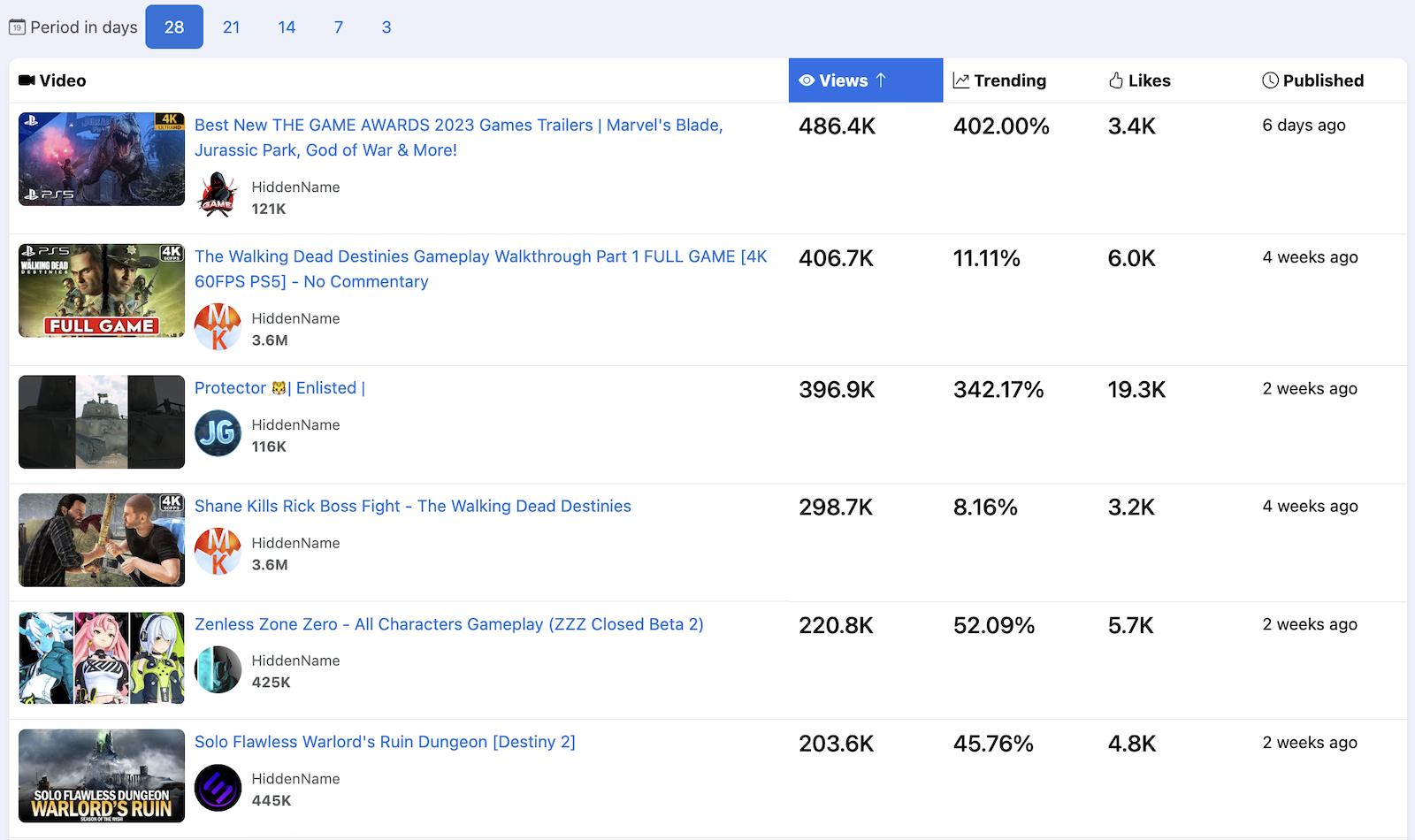Click the 486.4K views value
The height and width of the screenshot is (840, 1415).
click(x=837, y=126)
